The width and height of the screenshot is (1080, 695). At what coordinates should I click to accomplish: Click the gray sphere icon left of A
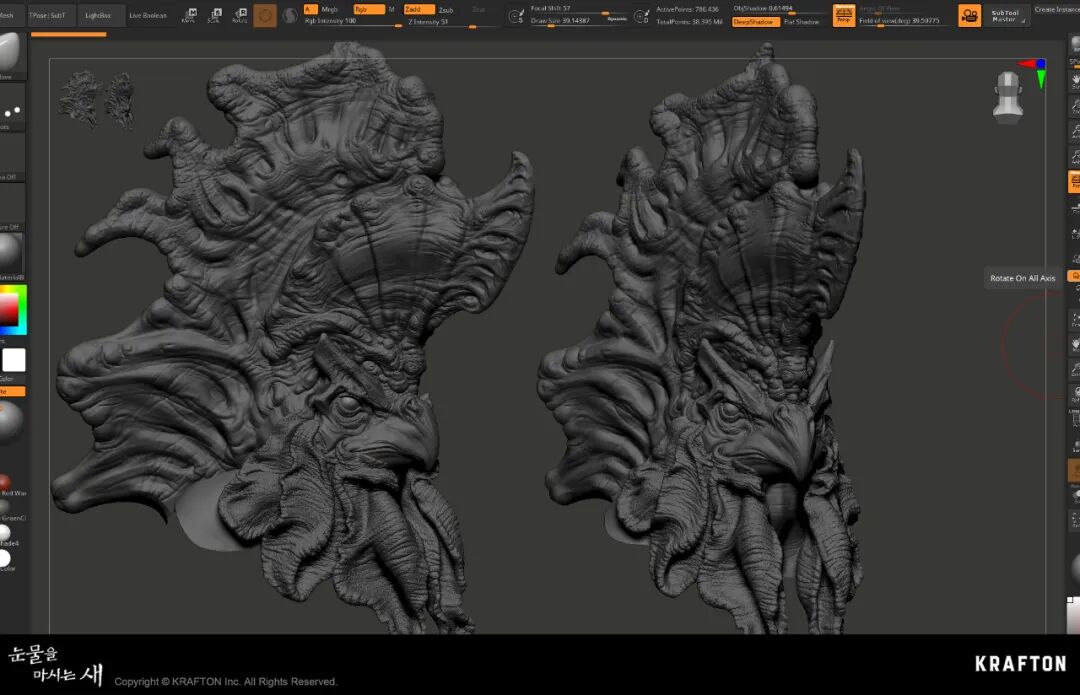point(290,15)
